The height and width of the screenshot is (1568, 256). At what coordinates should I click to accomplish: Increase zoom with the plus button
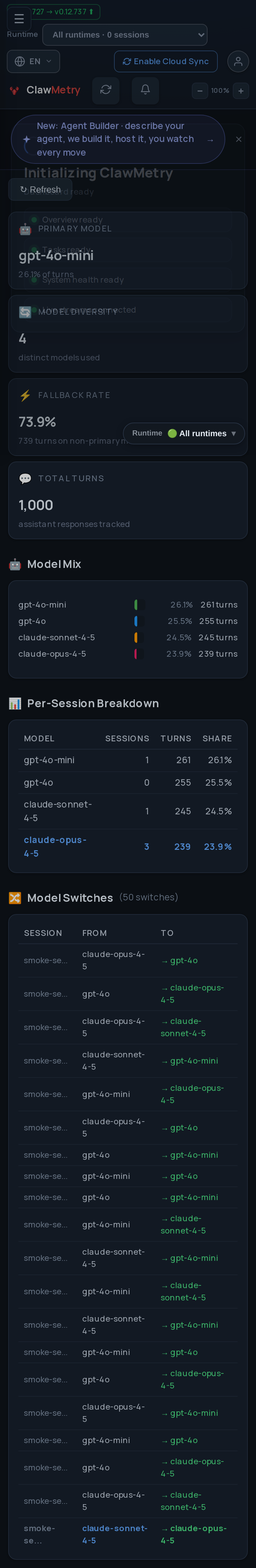pyautogui.click(x=241, y=91)
